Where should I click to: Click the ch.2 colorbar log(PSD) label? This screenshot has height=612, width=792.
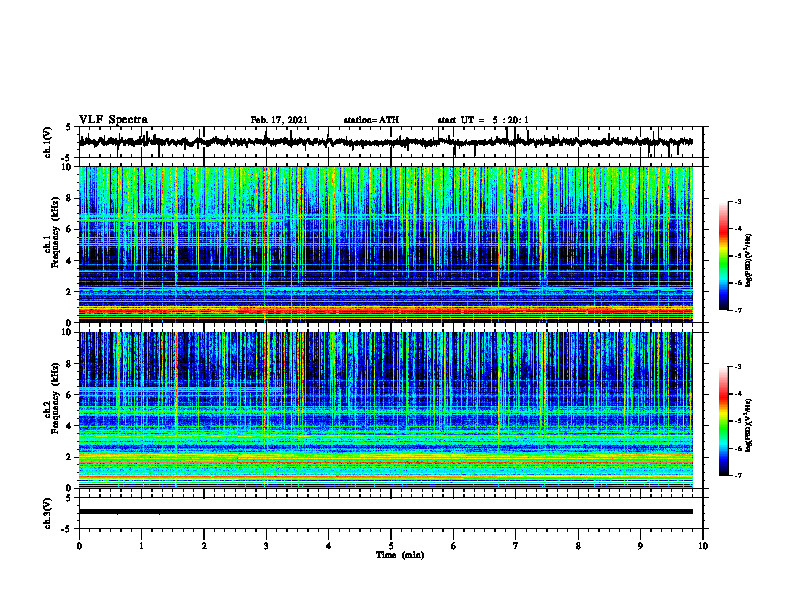point(748,424)
